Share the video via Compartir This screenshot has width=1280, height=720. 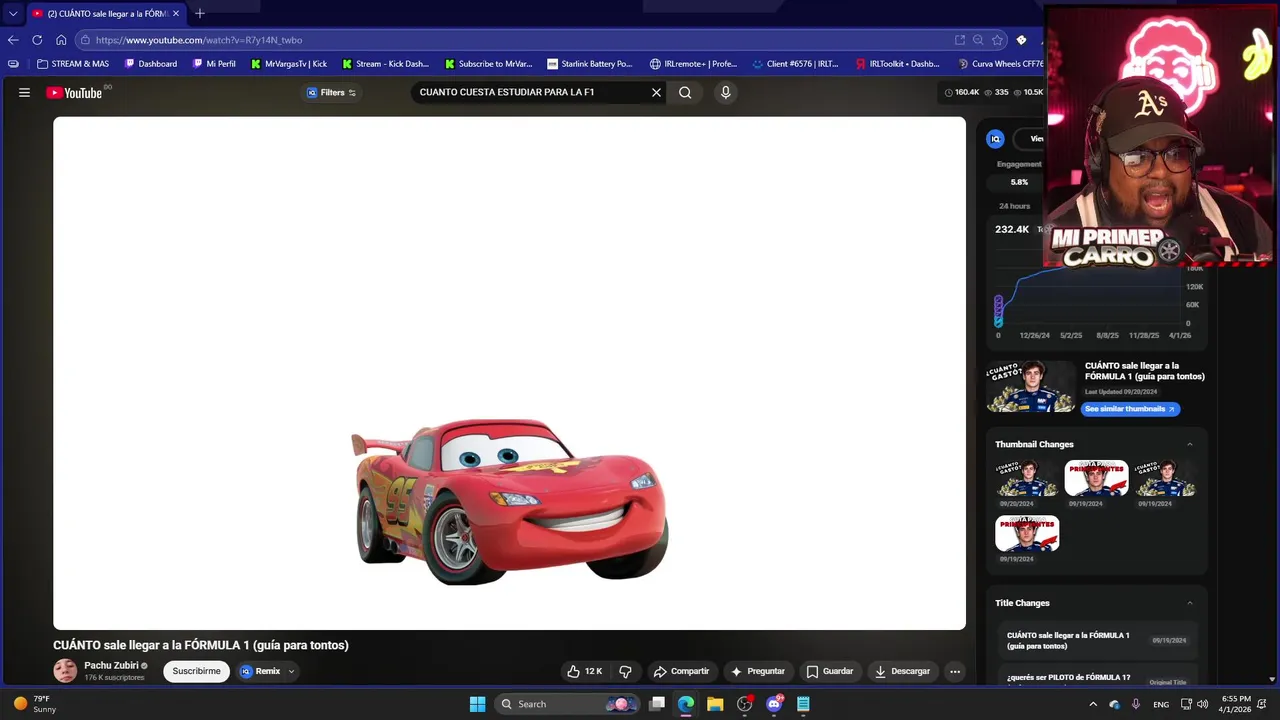[x=681, y=671]
